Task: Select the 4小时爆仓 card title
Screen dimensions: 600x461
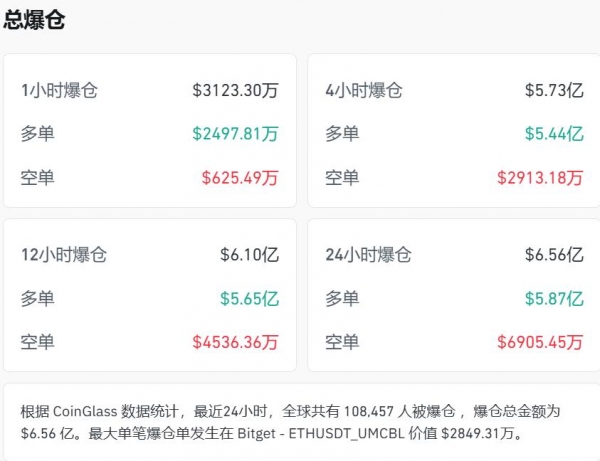Action: coord(364,91)
